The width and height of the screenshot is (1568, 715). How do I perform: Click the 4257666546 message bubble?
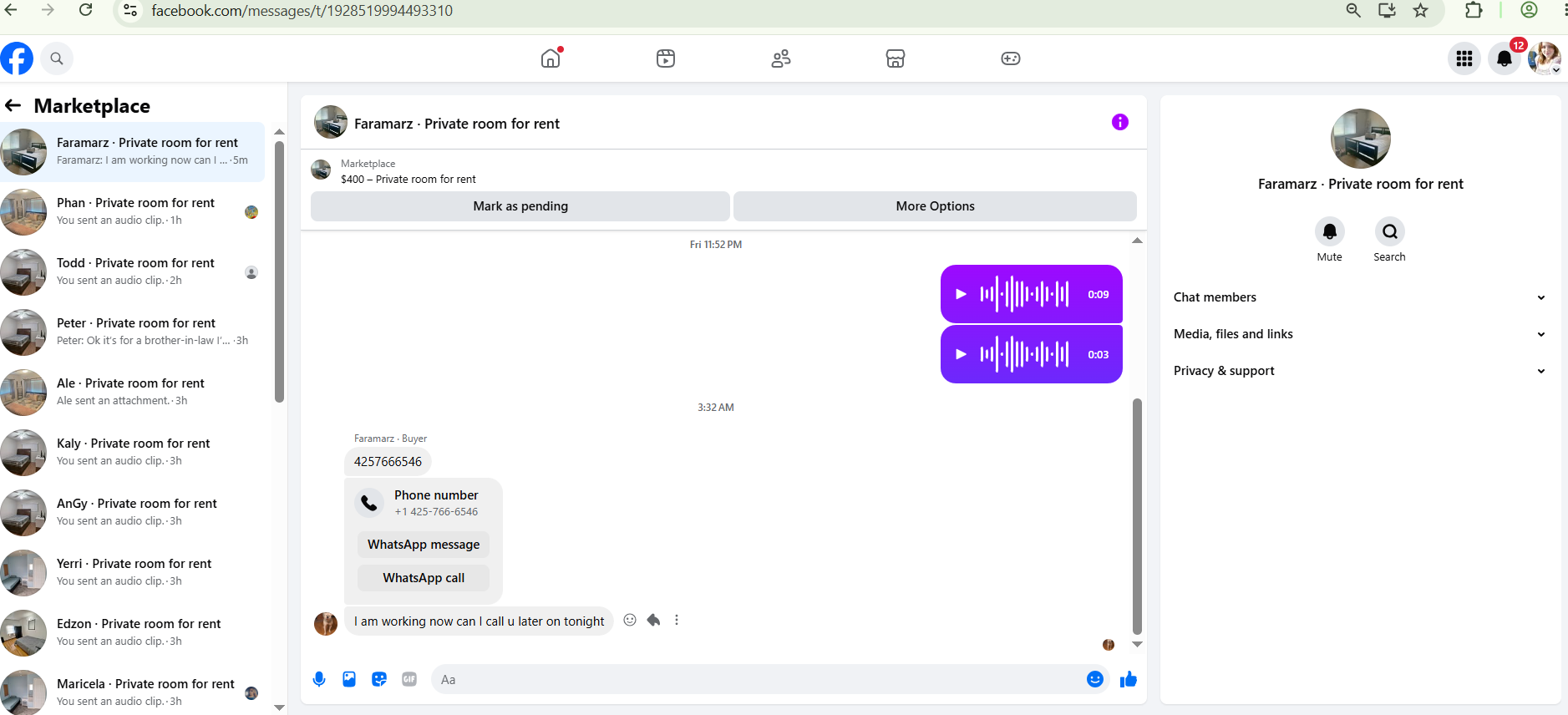388,461
